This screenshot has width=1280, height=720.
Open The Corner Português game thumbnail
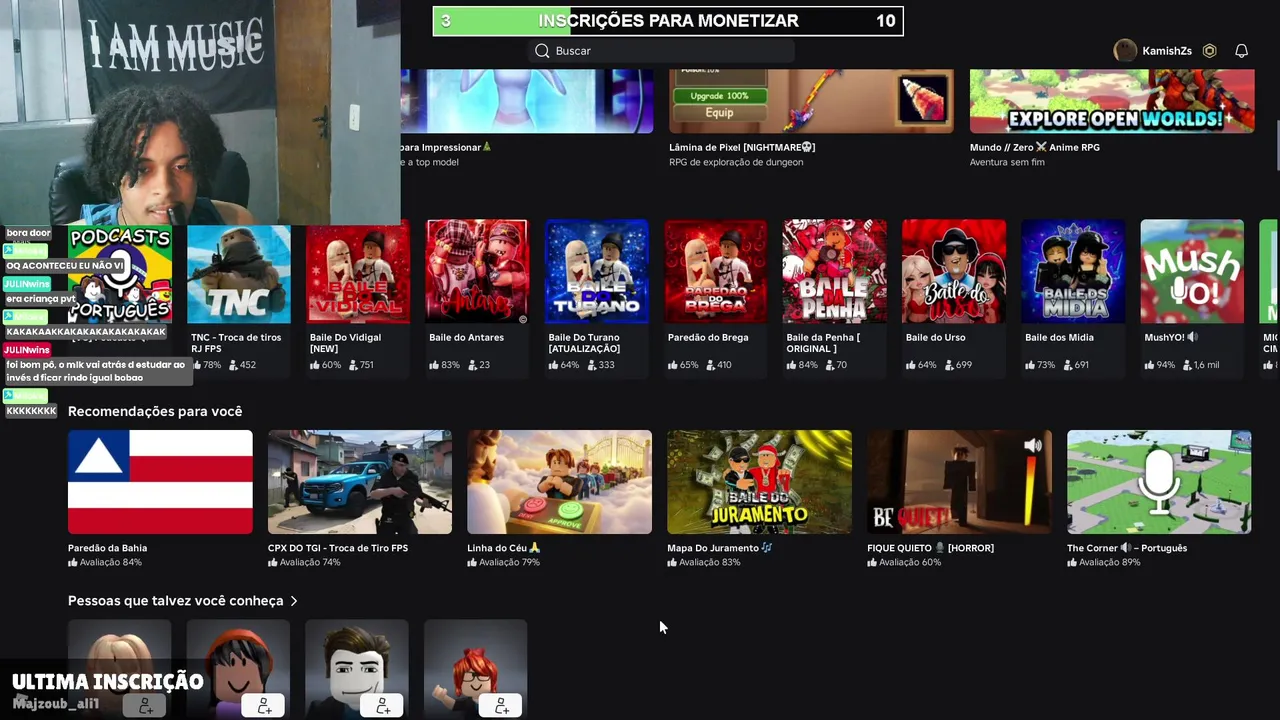[1159, 482]
